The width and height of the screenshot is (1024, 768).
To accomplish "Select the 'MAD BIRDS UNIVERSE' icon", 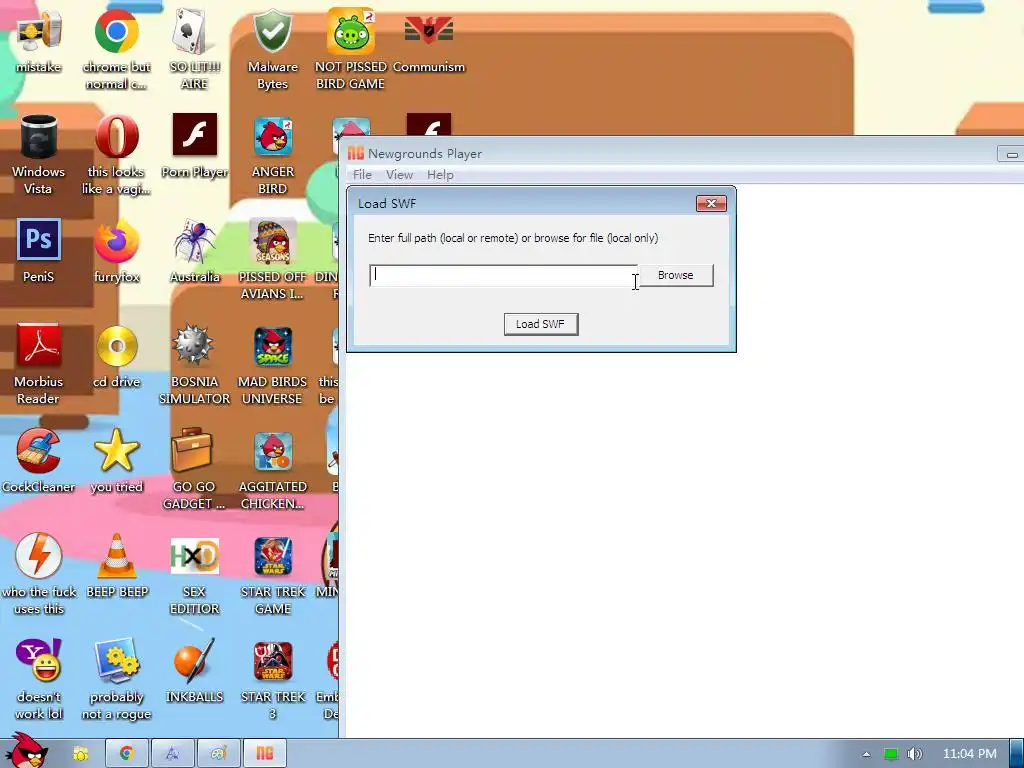I will tap(272, 364).
